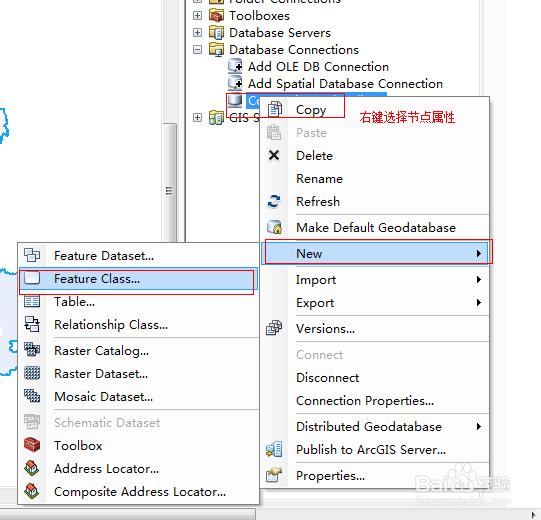Click the Table grid icon

(32, 302)
